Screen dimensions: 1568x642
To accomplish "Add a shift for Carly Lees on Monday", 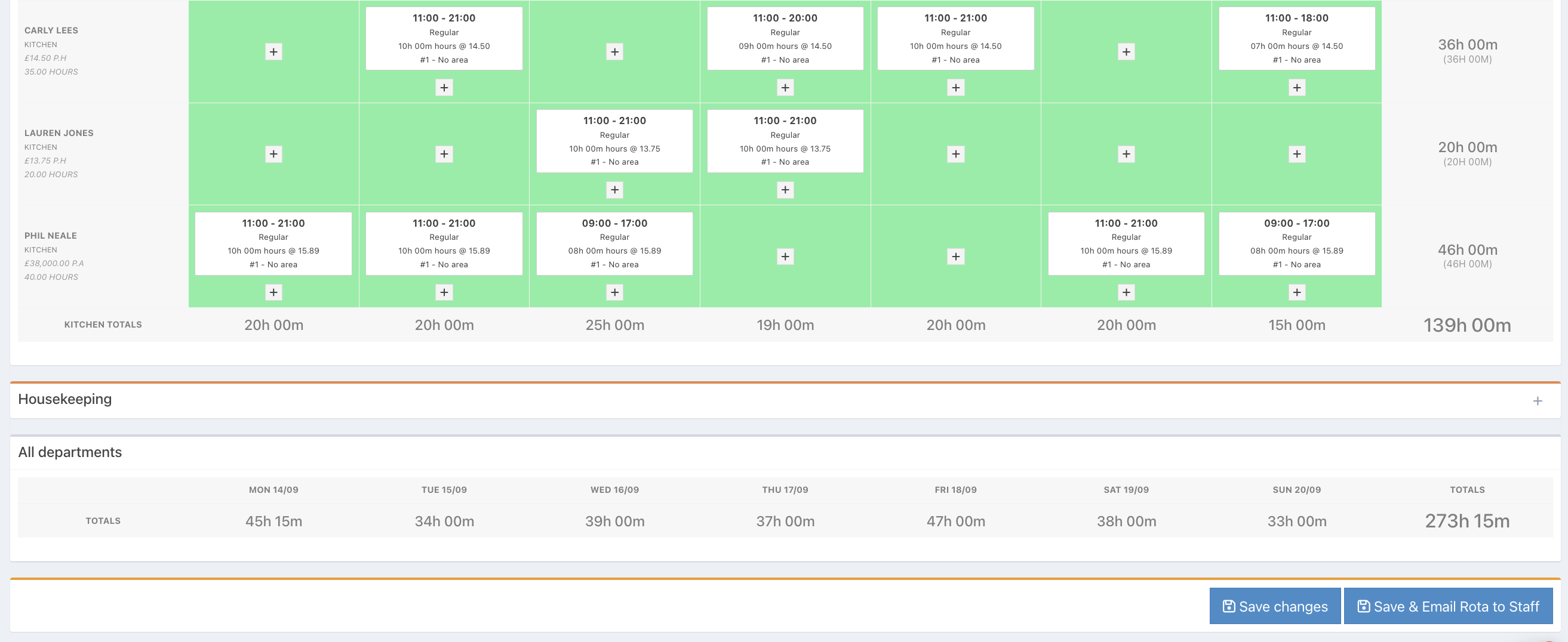I will pos(273,52).
